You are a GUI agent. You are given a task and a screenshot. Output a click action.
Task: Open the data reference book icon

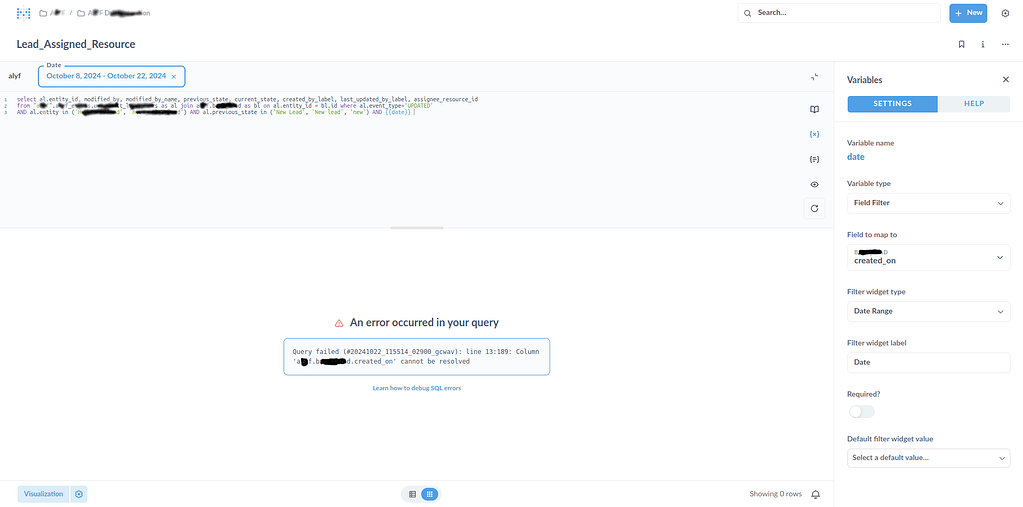pyautogui.click(x=814, y=109)
